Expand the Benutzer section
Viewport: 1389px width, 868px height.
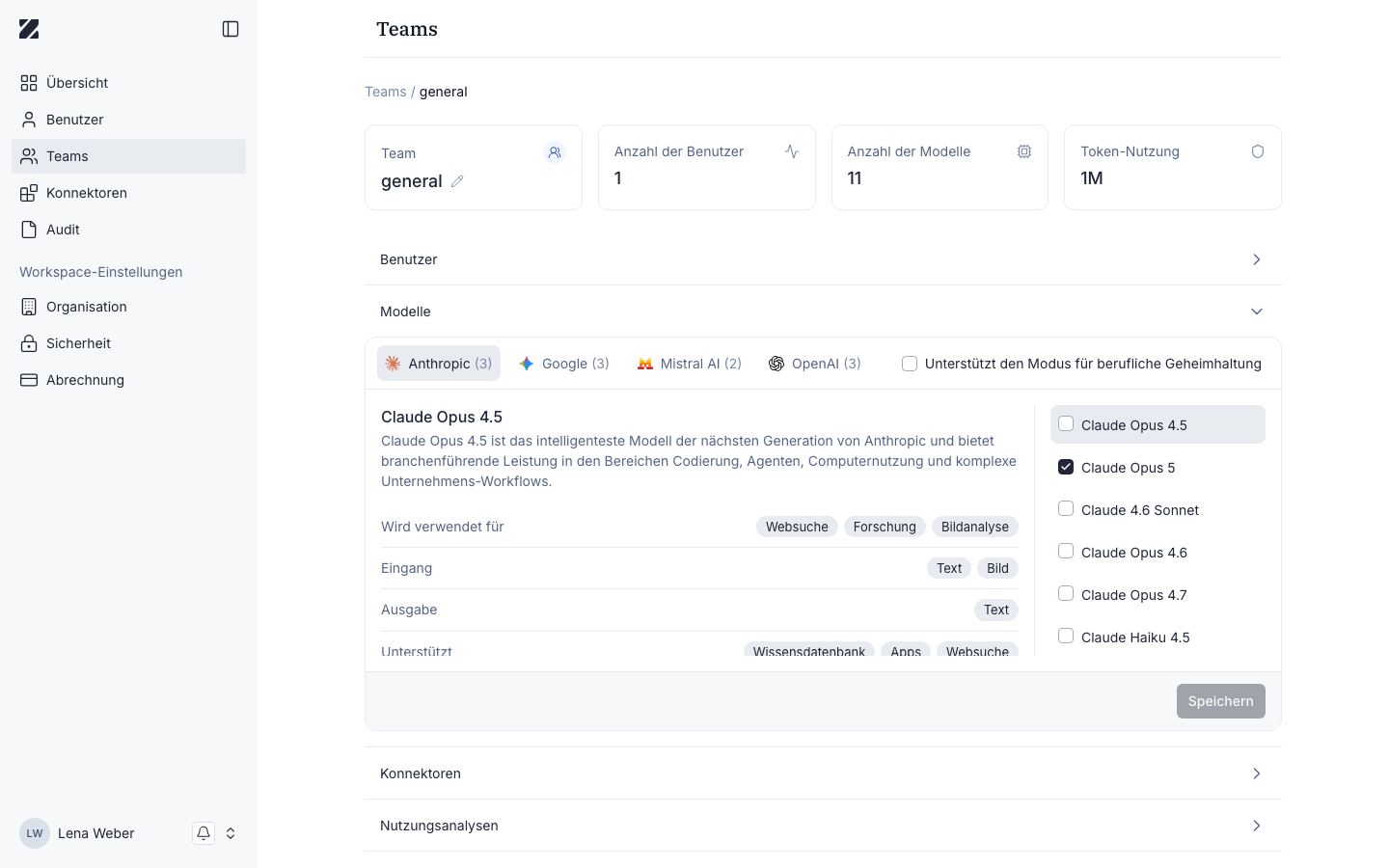(x=823, y=259)
